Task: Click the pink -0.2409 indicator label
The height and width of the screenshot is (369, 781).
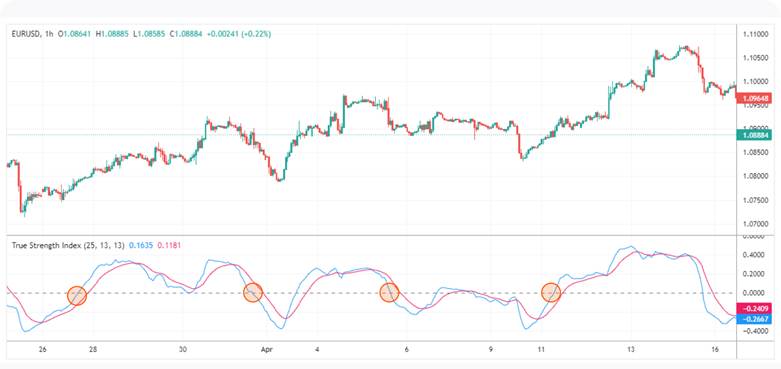Action: [x=754, y=309]
